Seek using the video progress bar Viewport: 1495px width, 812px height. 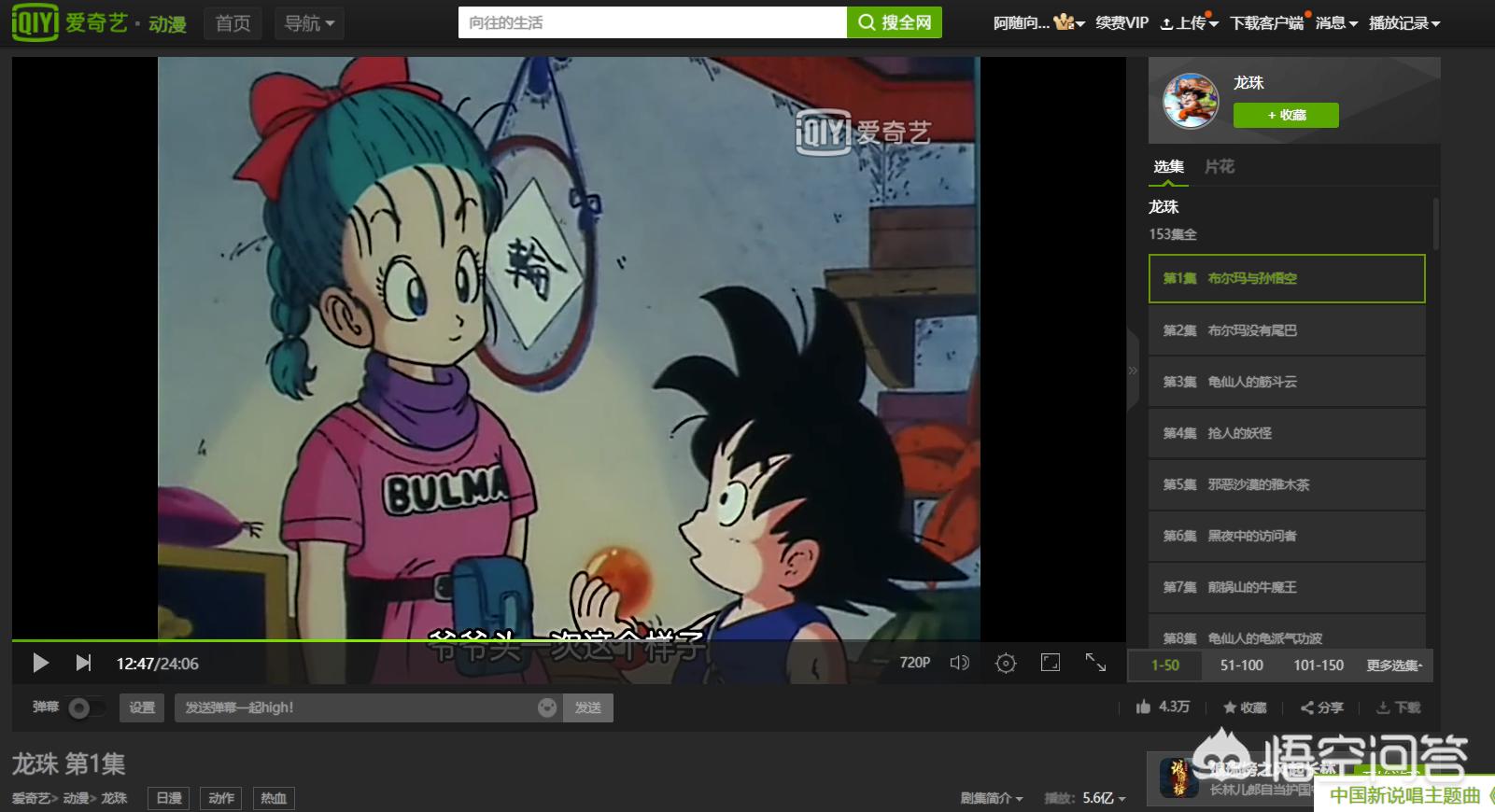[x=568, y=640]
